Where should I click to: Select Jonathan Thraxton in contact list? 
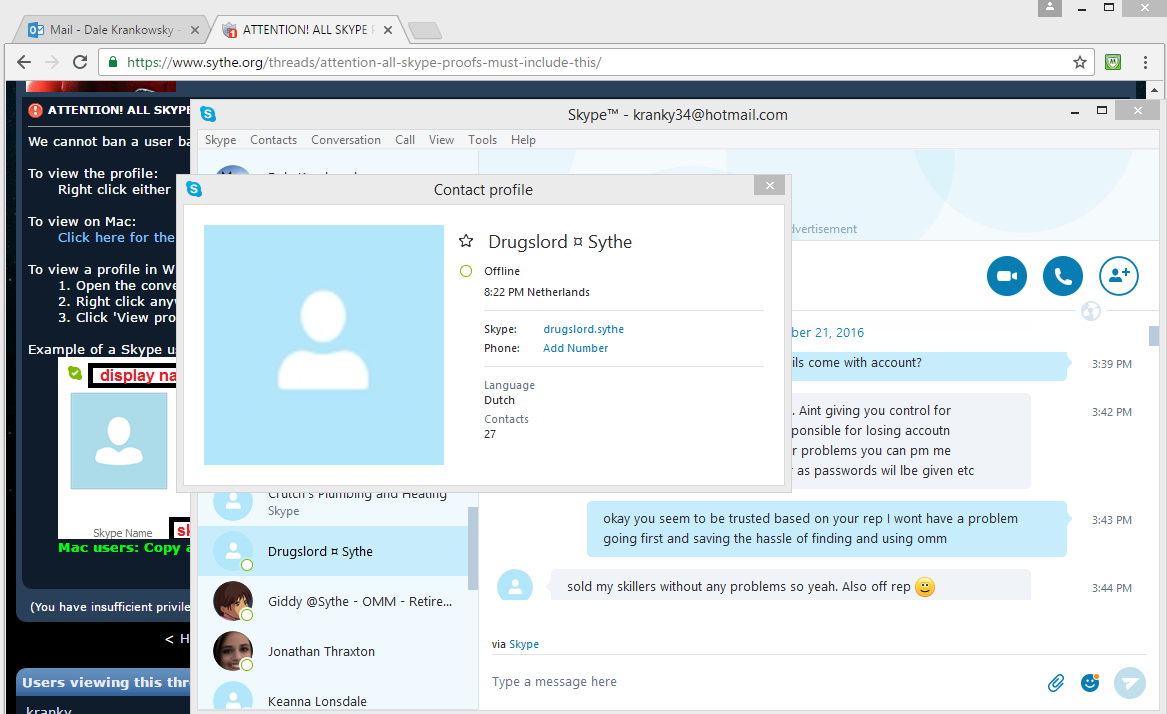pyautogui.click(x=333, y=651)
